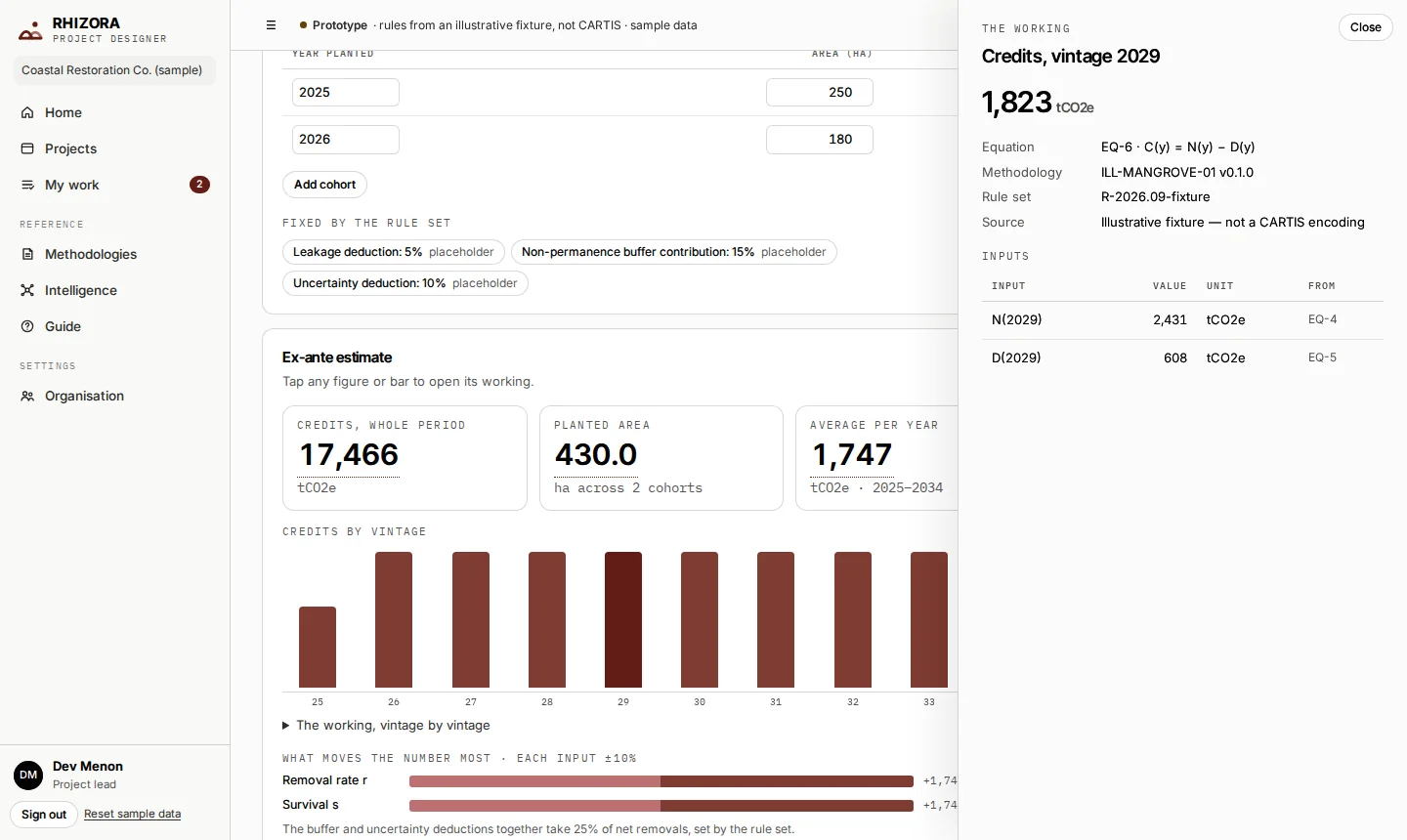Open the Intelligence page

point(114,290)
